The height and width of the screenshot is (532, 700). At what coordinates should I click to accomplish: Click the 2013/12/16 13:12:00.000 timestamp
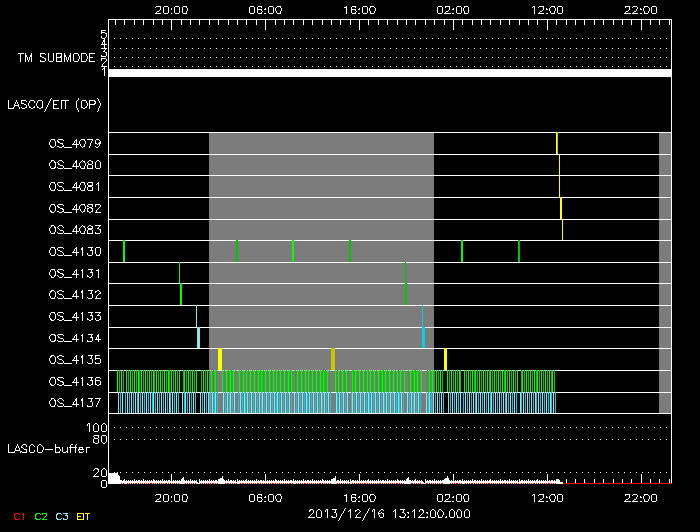[389, 514]
